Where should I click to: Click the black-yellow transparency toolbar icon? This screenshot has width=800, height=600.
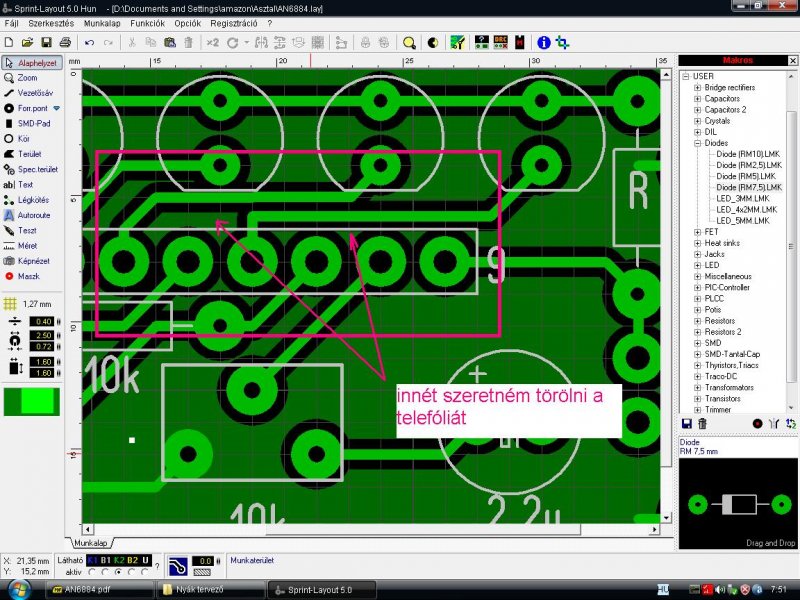433,43
